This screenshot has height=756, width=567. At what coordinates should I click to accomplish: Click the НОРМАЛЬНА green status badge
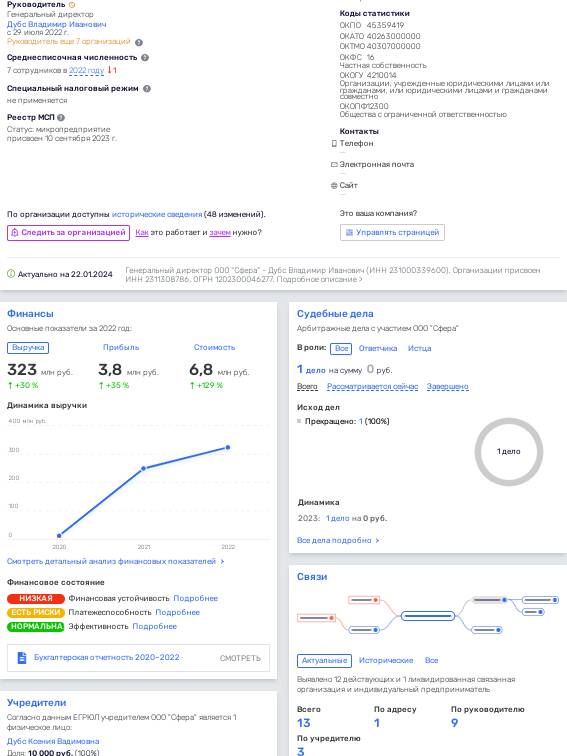36,626
